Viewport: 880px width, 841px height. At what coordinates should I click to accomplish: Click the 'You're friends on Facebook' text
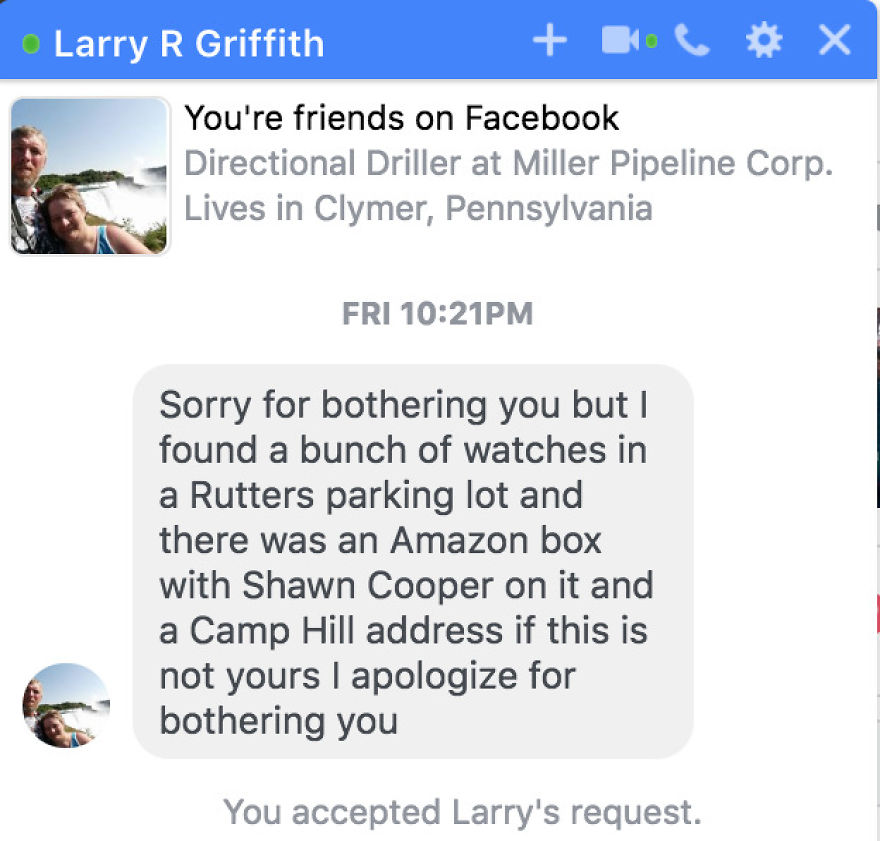pyautogui.click(x=402, y=118)
